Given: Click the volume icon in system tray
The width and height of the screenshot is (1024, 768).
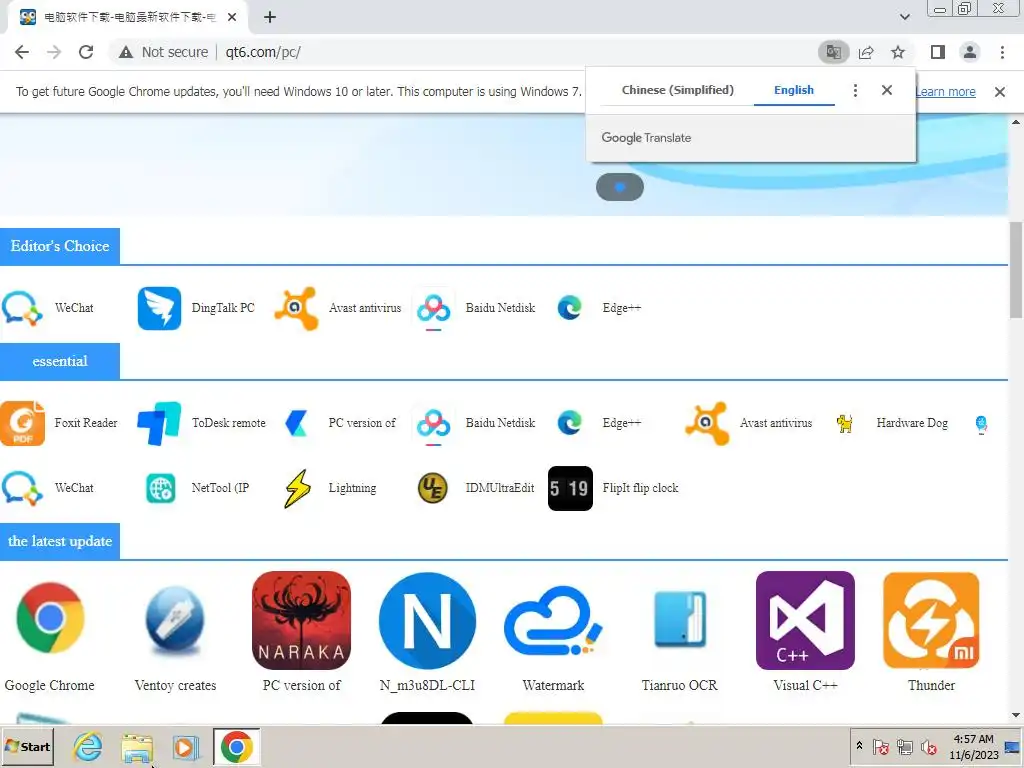Looking at the screenshot, I should click(x=928, y=747).
